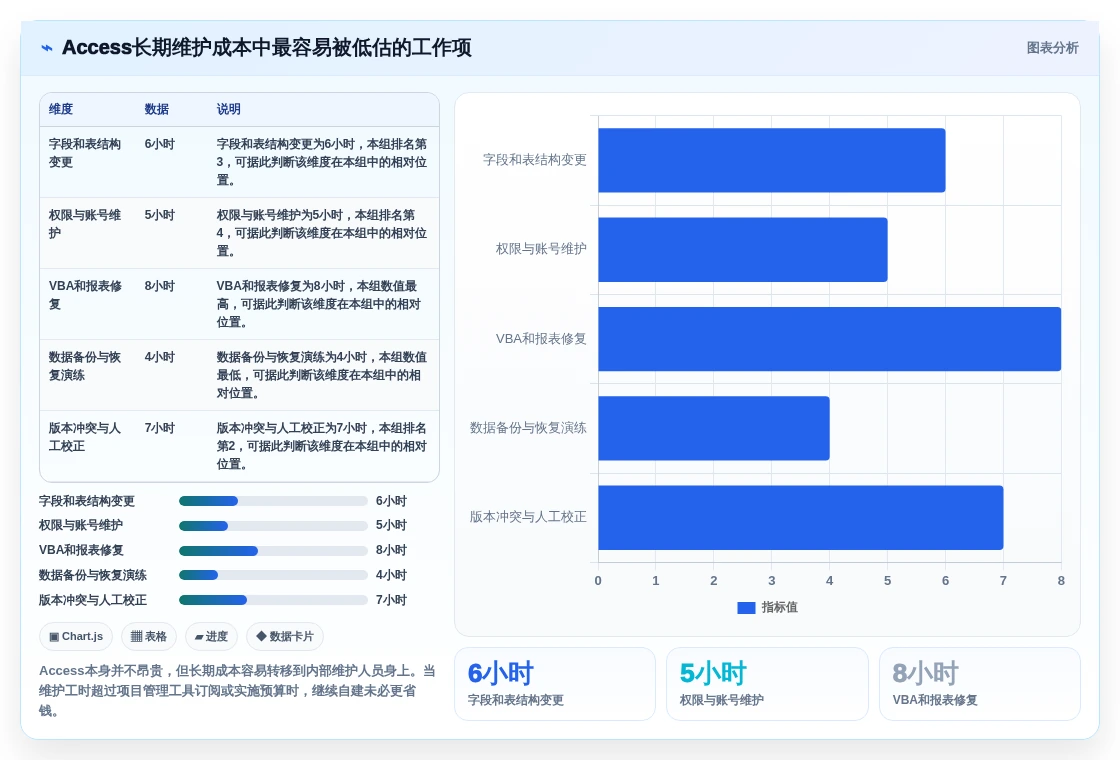
Task: Click the VBA和报表修复 chart bar
Action: tap(829, 339)
